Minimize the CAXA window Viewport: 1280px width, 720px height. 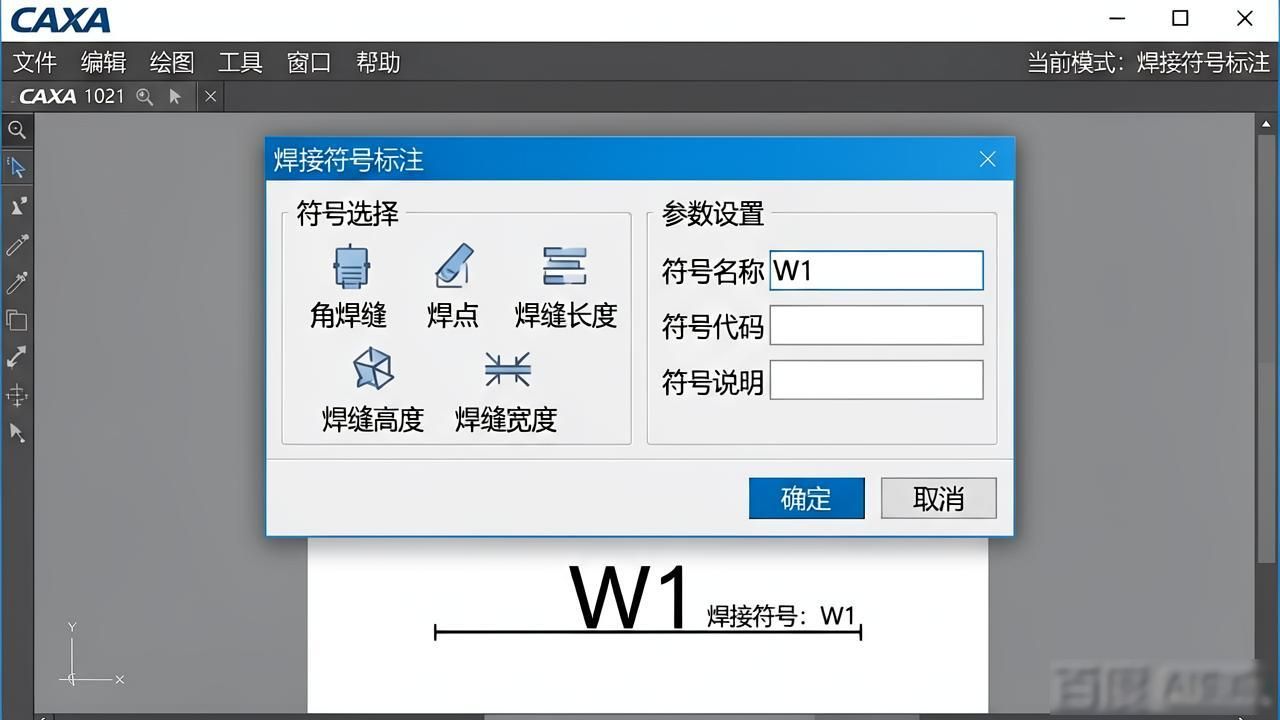tap(1117, 18)
